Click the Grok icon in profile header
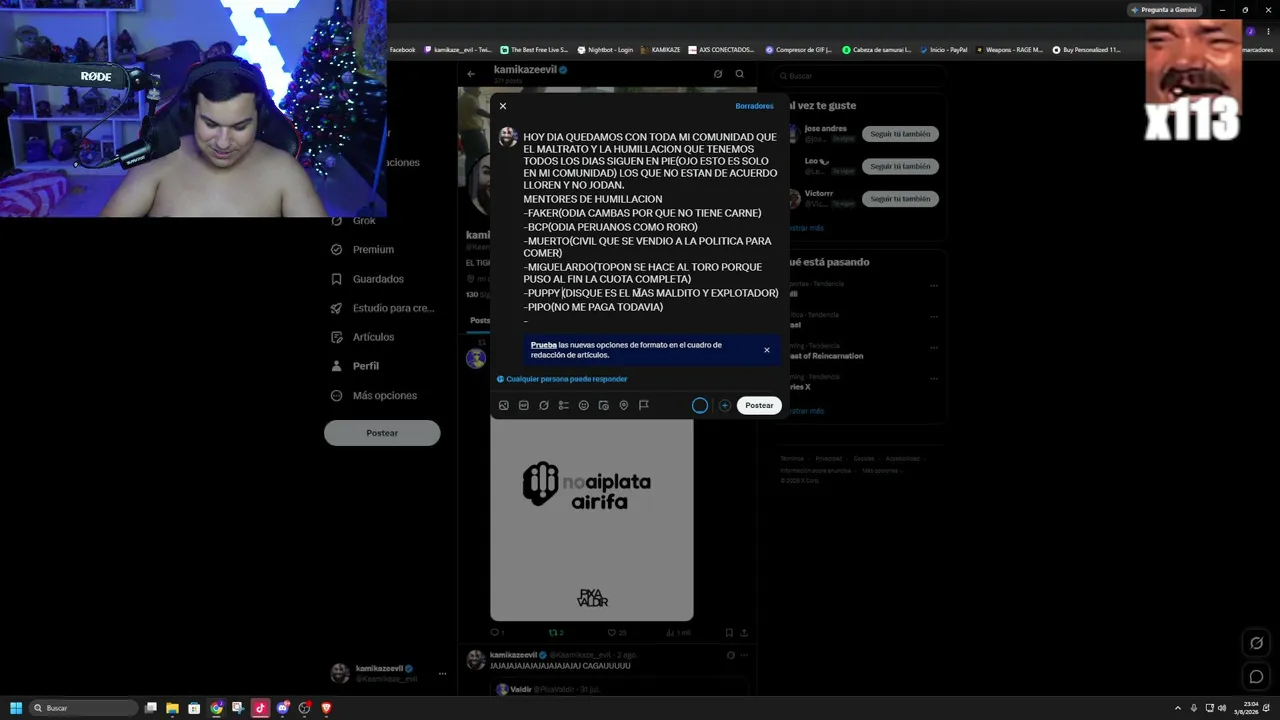Image resolution: width=1280 pixels, height=720 pixels. coord(718,74)
